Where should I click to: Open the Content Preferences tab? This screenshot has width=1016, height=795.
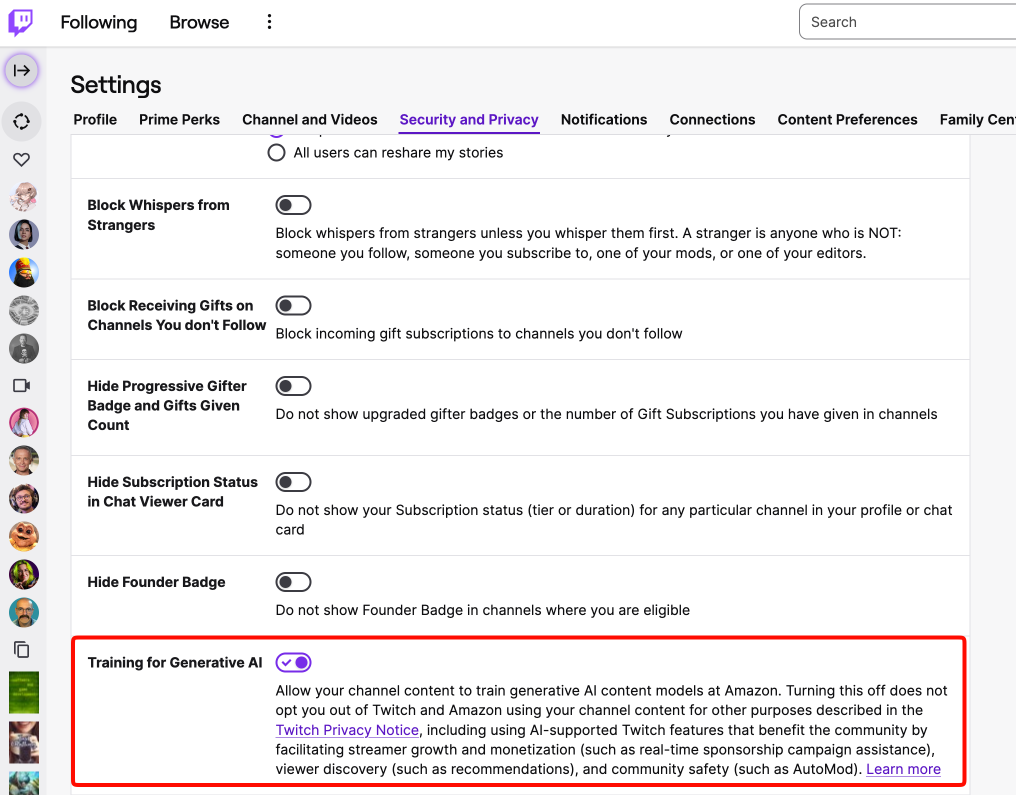click(x=848, y=120)
